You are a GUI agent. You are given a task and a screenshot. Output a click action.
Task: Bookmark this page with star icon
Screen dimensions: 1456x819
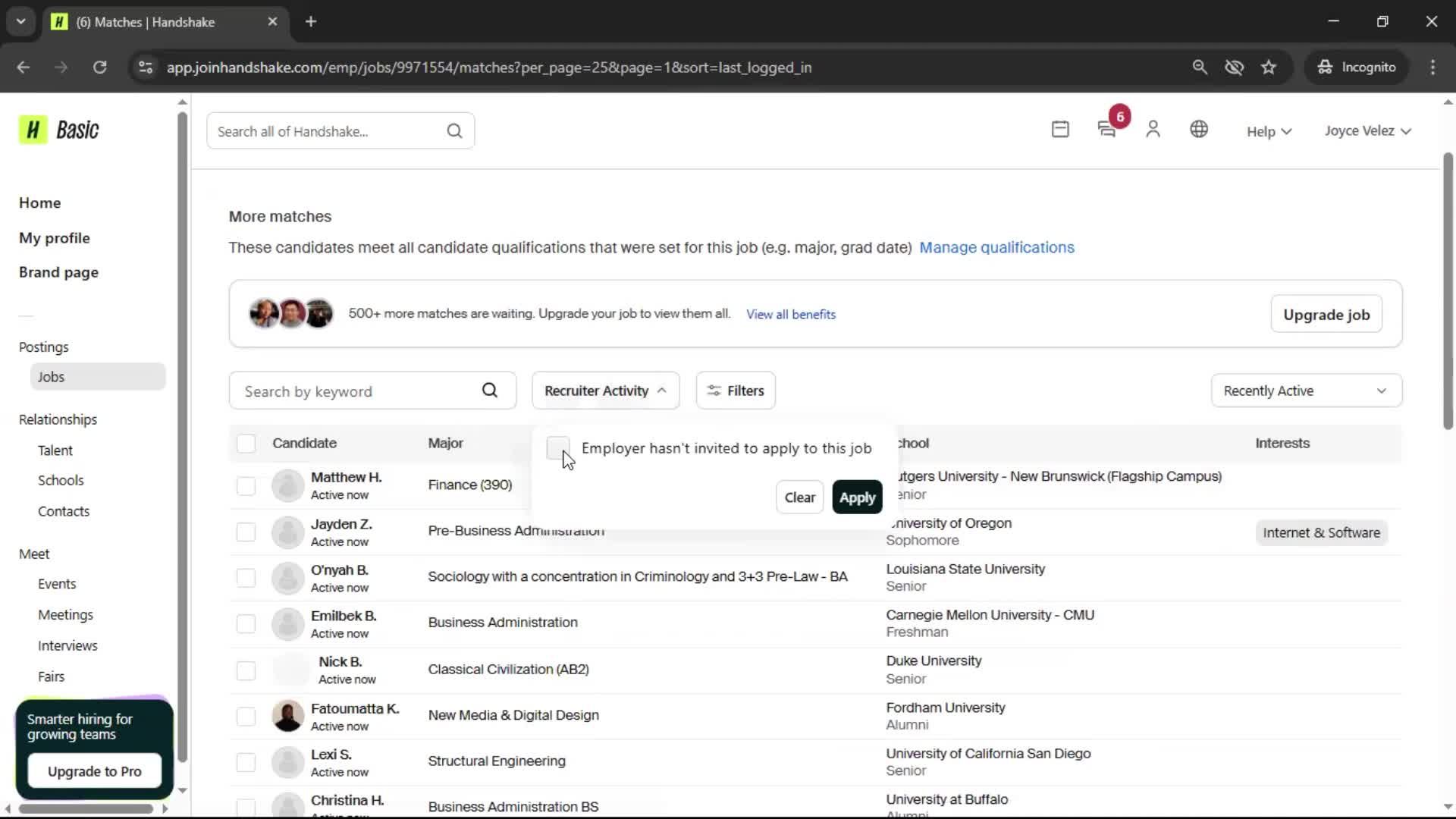(x=1269, y=67)
